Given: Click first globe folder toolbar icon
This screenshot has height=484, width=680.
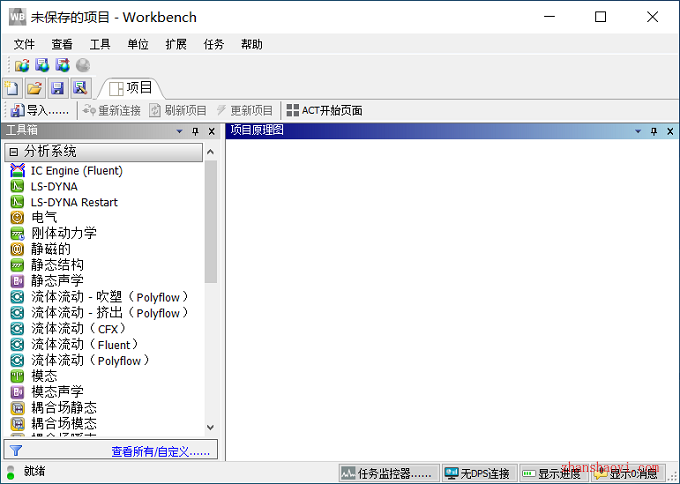Looking at the screenshot, I should click(22, 65).
